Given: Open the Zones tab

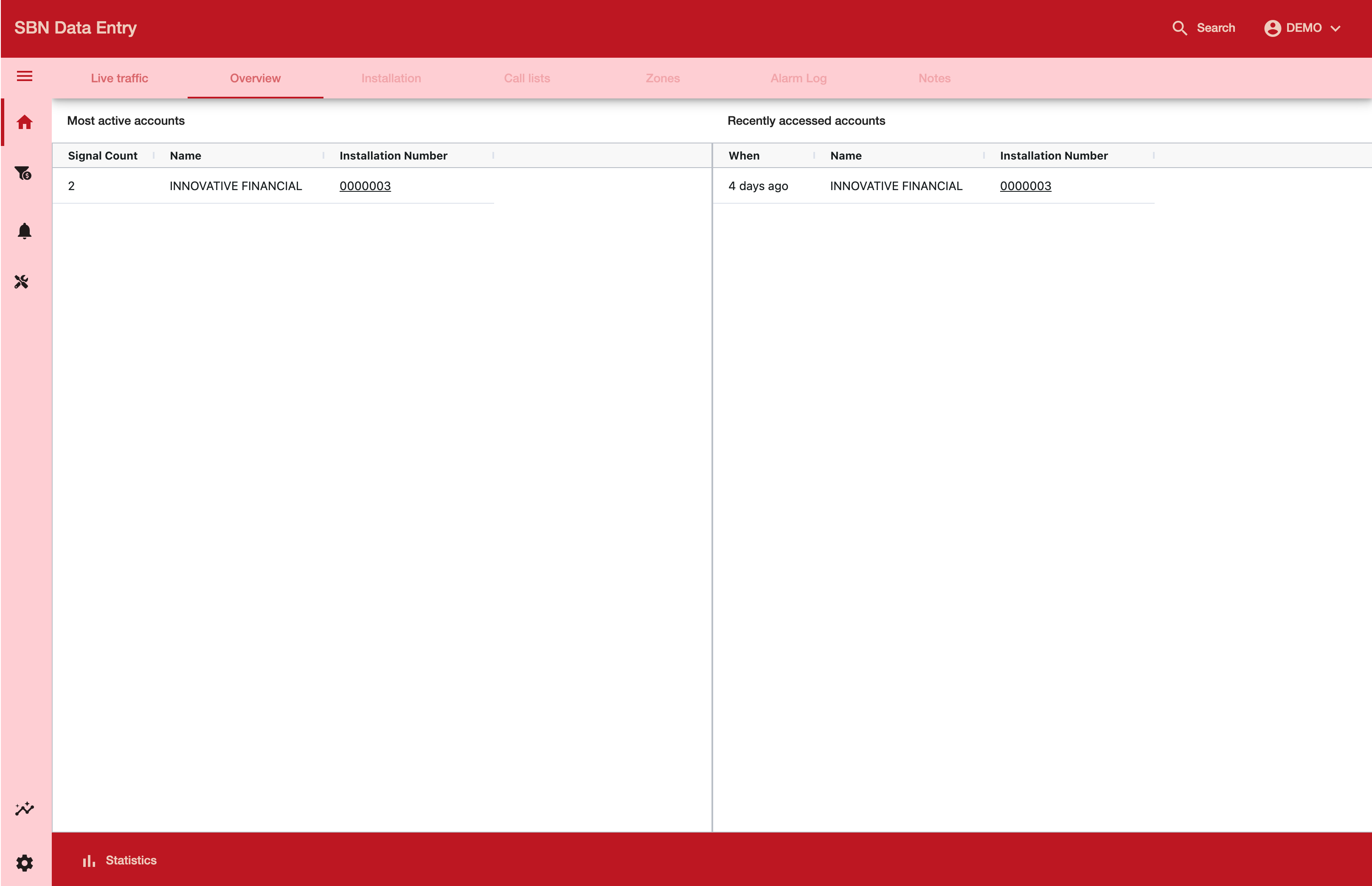Looking at the screenshot, I should click(663, 78).
